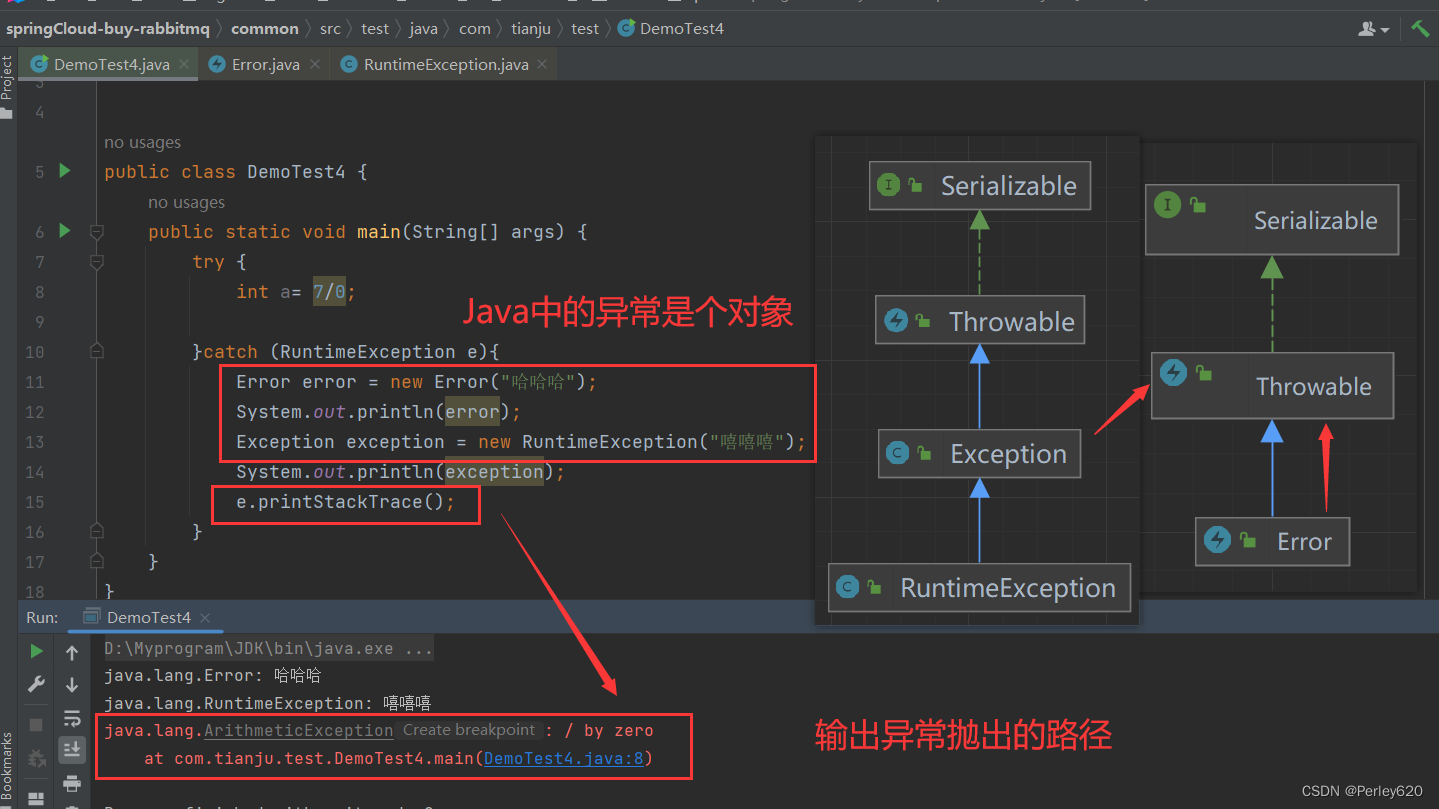Screen dimensions: 1439x809
Task: Select the DemoTest4 run tab
Action: coord(146,618)
